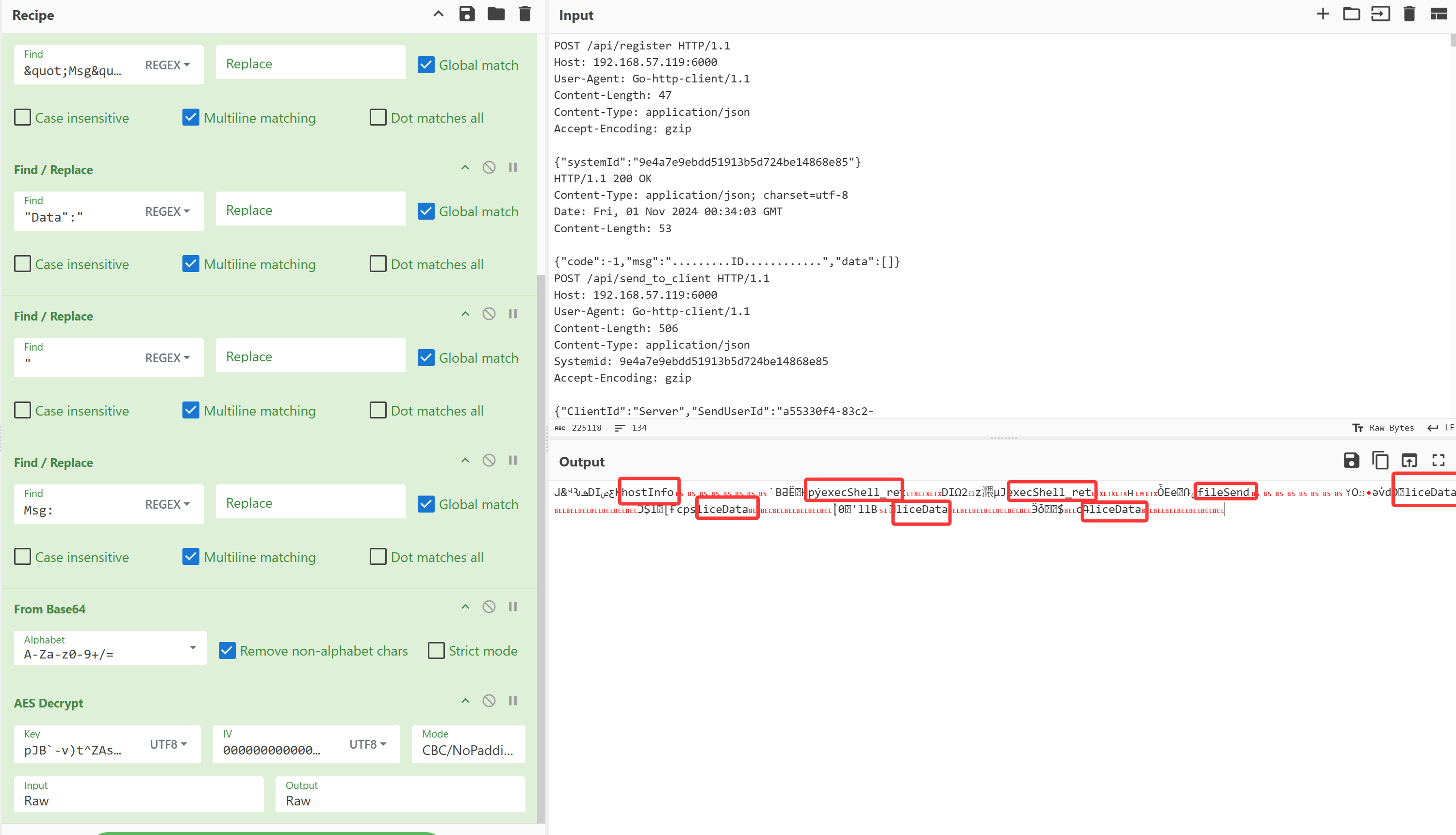Copy raw output to clipboard

pos(1380,461)
